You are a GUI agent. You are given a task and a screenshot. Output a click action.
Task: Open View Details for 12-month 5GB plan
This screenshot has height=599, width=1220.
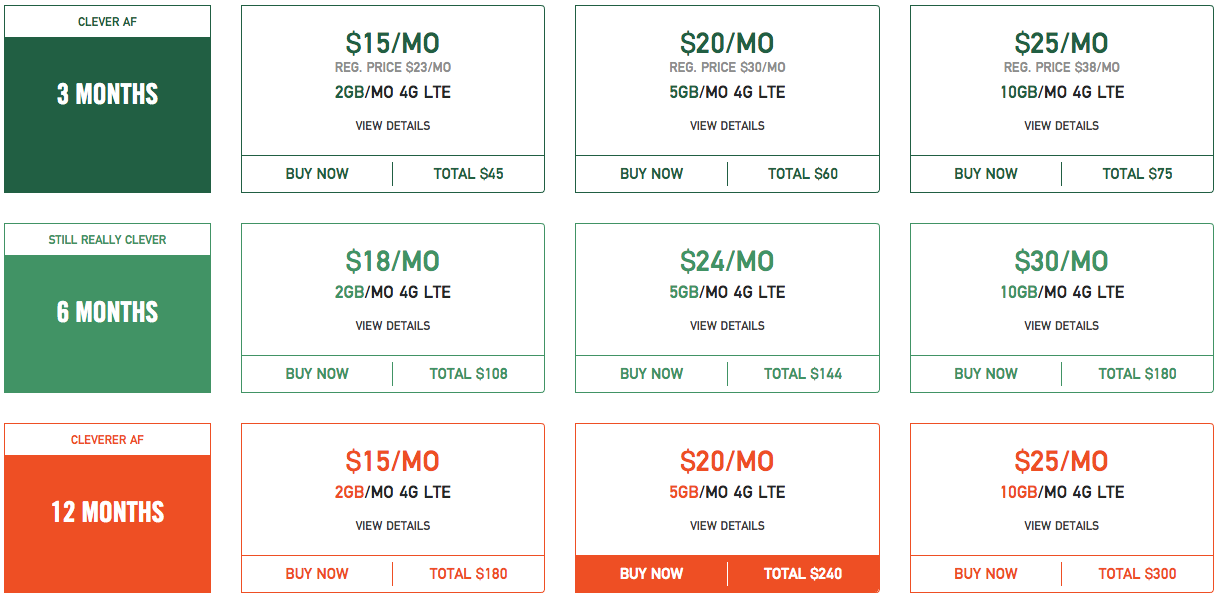pos(727,526)
